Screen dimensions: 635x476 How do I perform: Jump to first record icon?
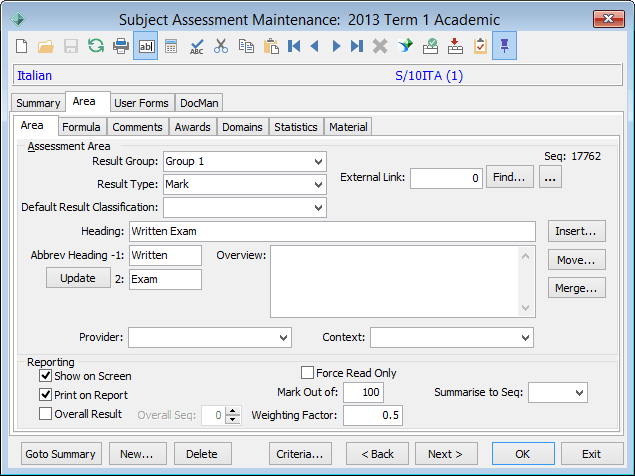point(294,46)
